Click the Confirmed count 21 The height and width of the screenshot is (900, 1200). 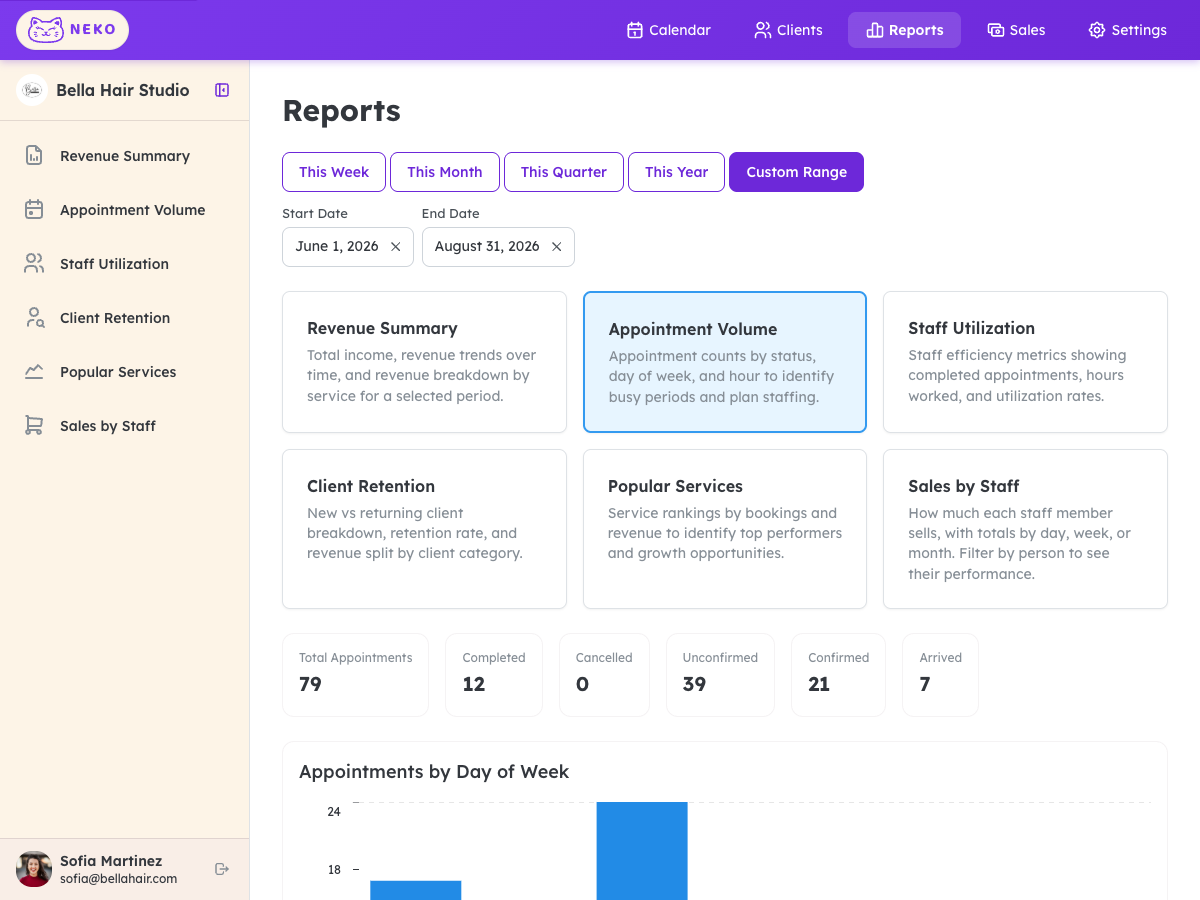point(819,684)
